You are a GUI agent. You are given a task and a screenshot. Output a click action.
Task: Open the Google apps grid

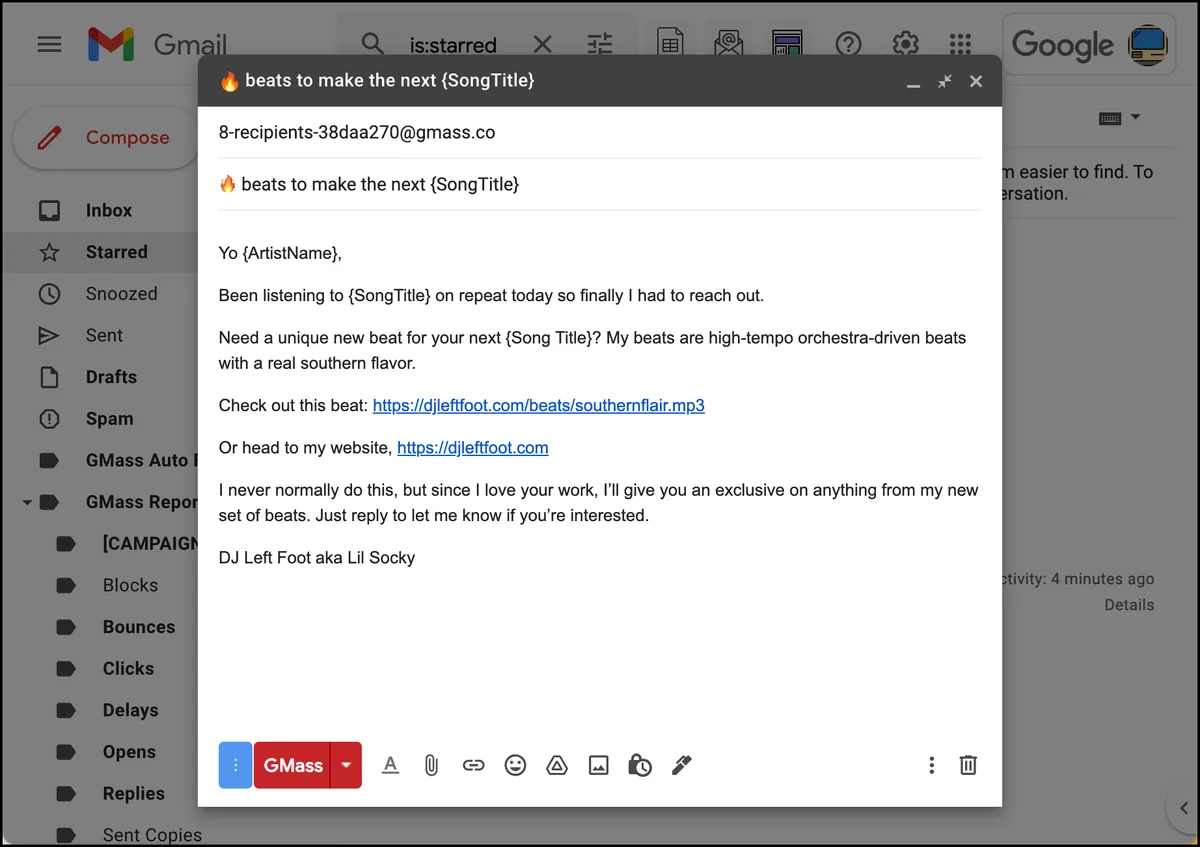[960, 44]
